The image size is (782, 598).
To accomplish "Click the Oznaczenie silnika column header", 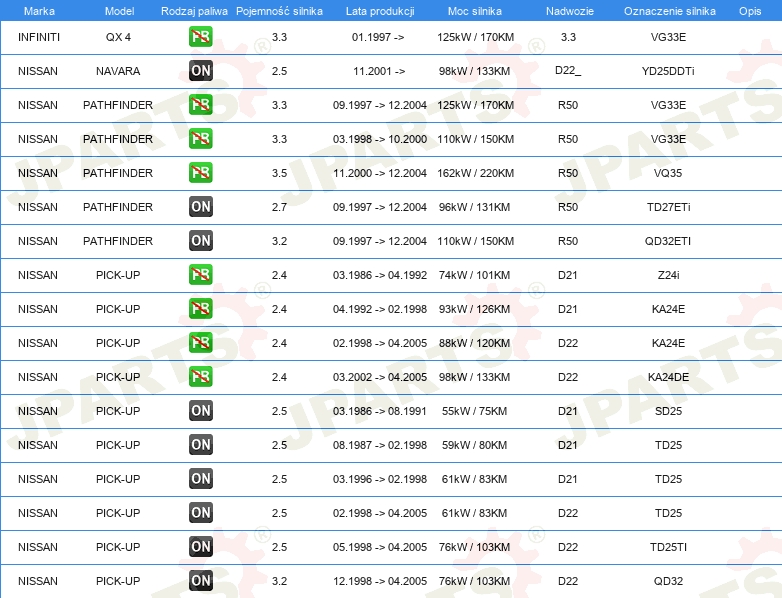I will pos(670,11).
